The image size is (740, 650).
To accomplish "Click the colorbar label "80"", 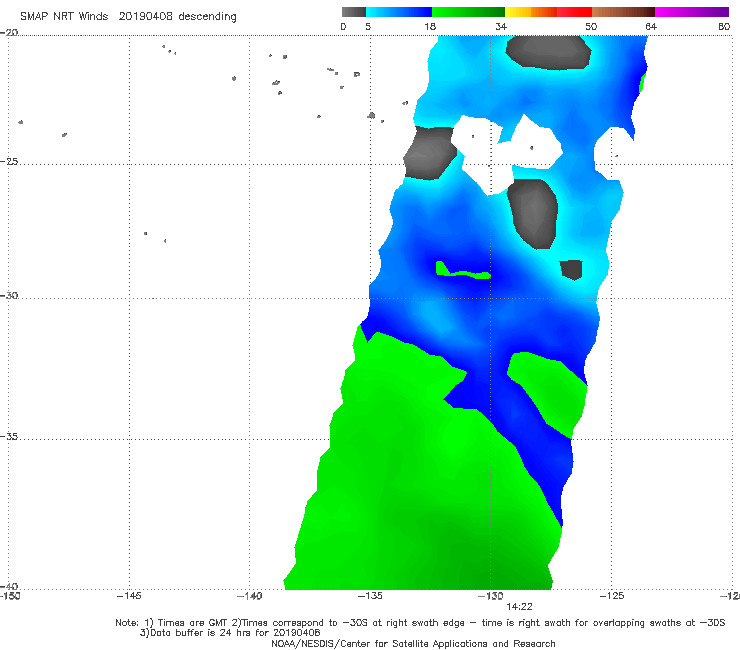I will coord(724,27).
